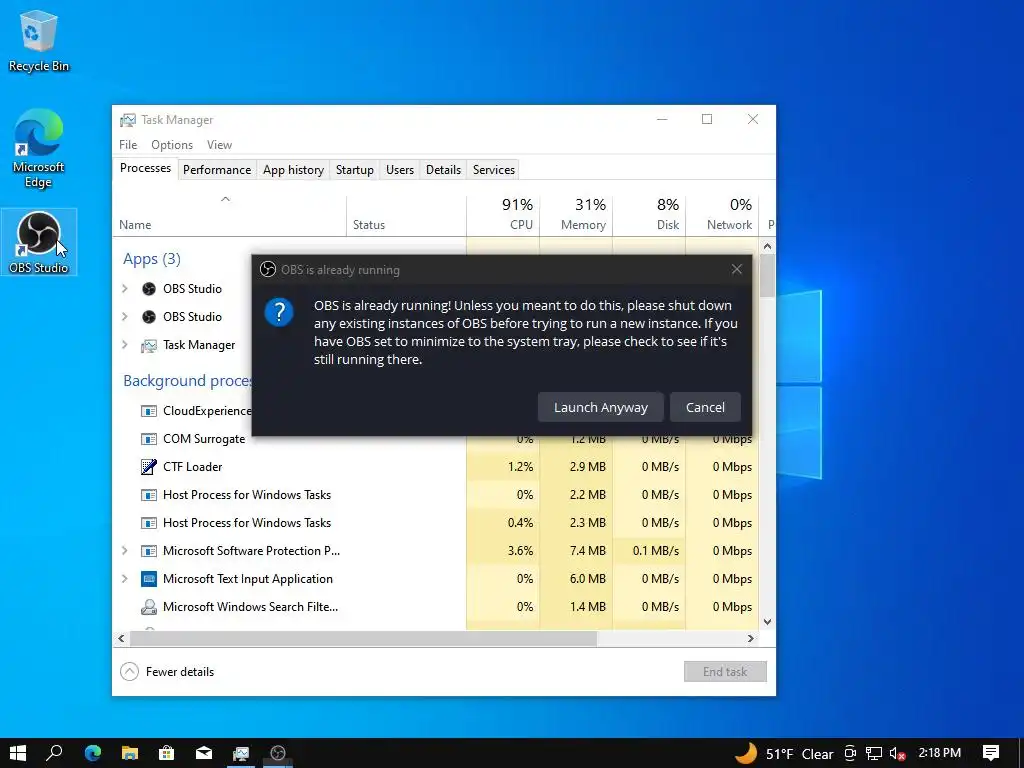Switch to the Performance tab
The width and height of the screenshot is (1024, 768).
(217, 170)
